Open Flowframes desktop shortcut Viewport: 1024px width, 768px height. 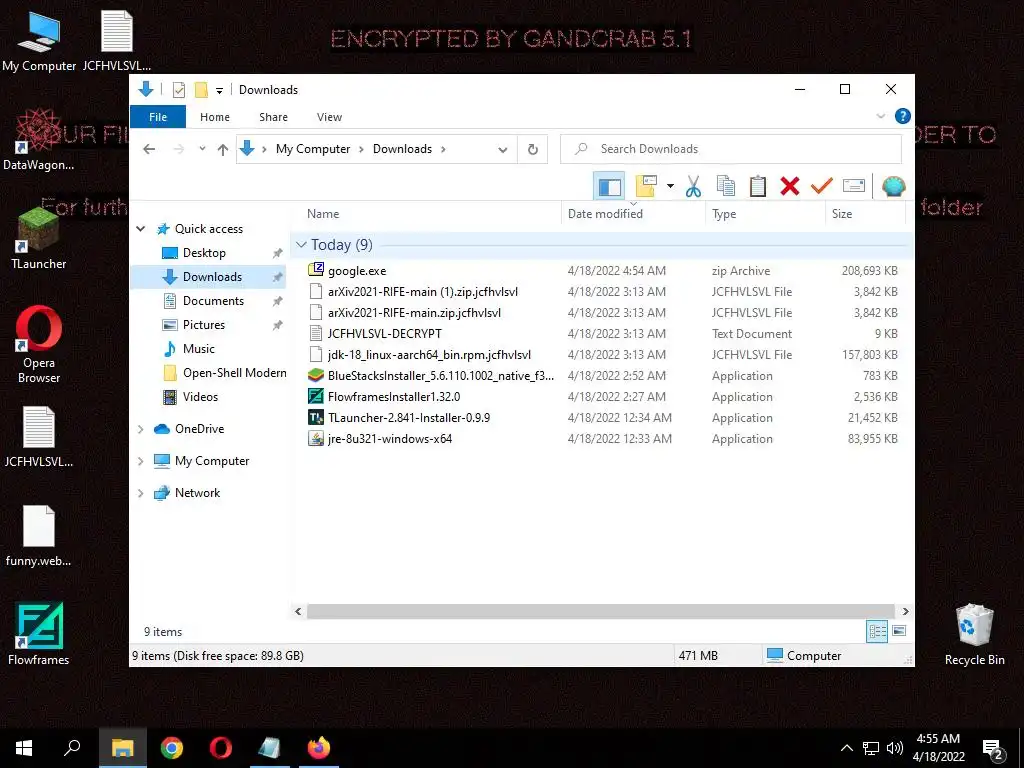[39, 634]
